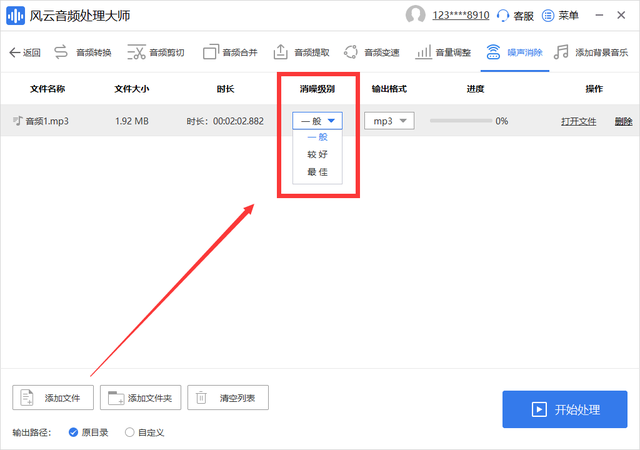Click the 添加背景音乐 music note icon
Image resolution: width=640 pixels, height=450 pixels.
click(561, 52)
